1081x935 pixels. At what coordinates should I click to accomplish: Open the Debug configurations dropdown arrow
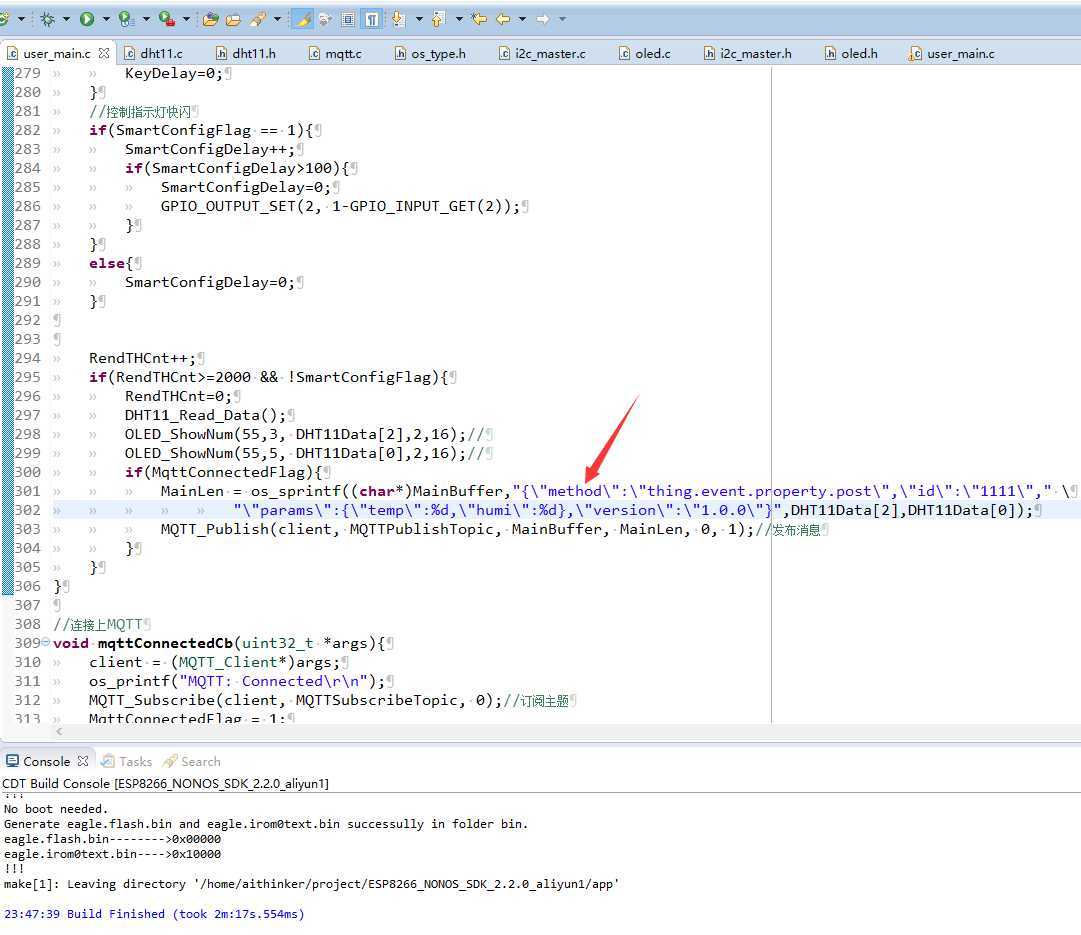pos(66,19)
